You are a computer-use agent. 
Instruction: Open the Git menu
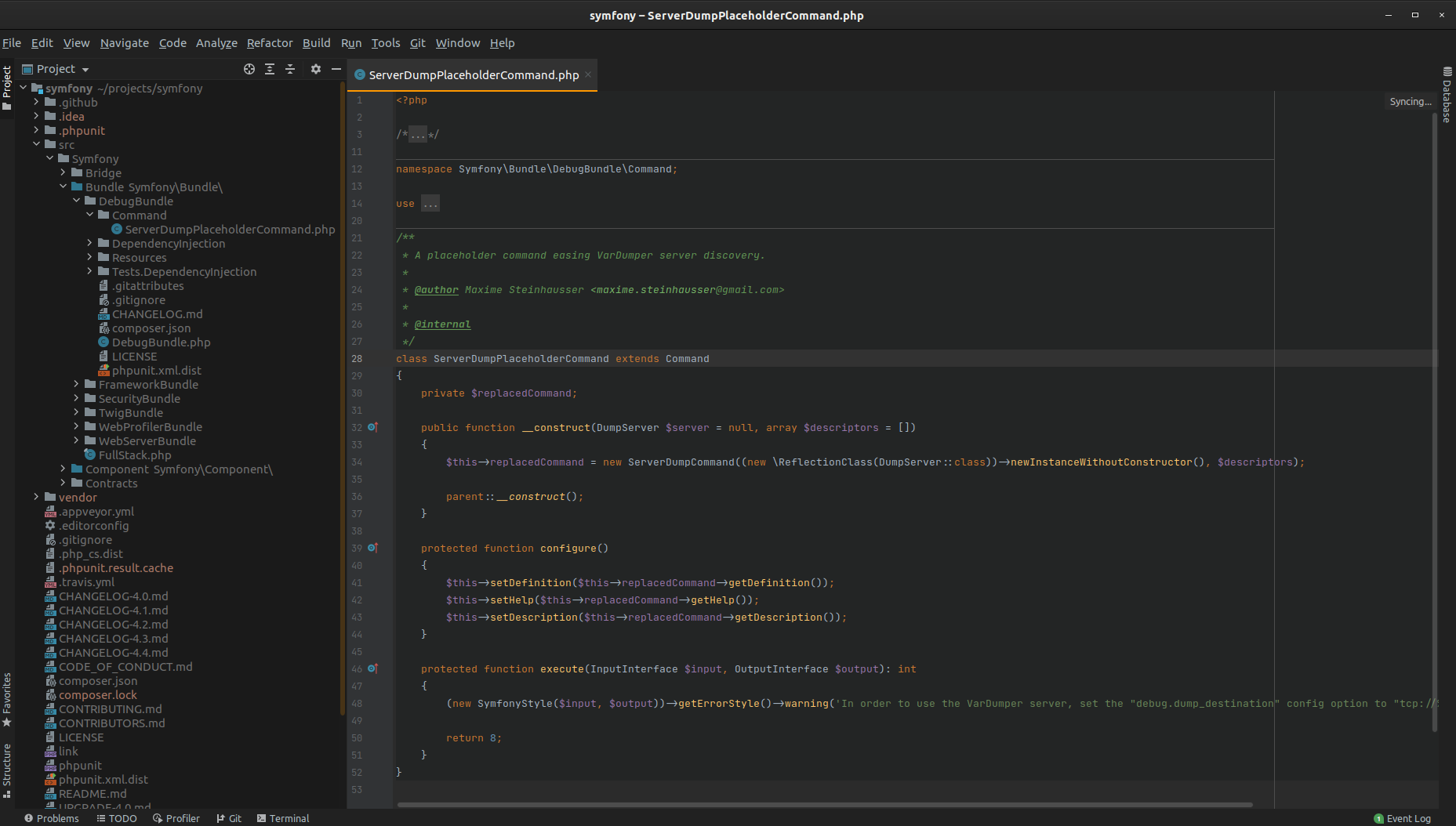coord(418,43)
